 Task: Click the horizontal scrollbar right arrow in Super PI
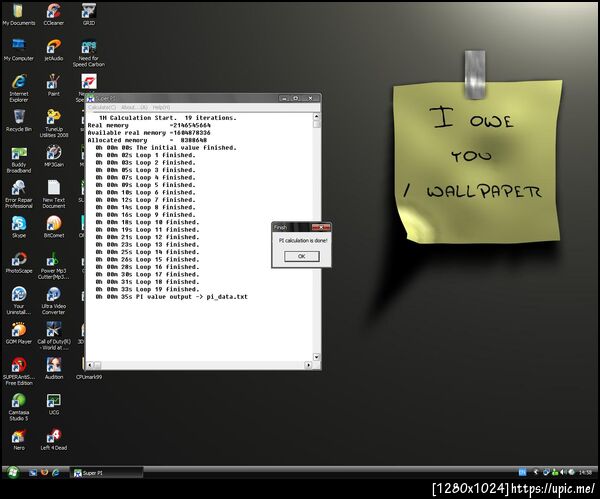[308, 365]
